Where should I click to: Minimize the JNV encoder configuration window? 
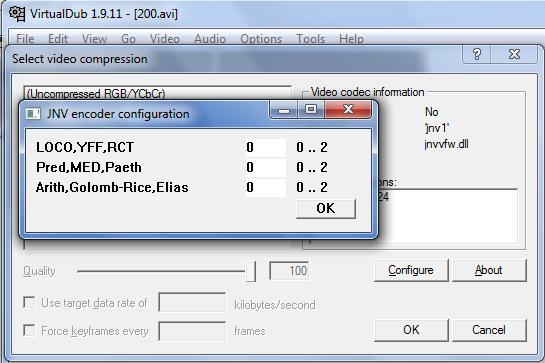pyautogui.click(x=284, y=110)
